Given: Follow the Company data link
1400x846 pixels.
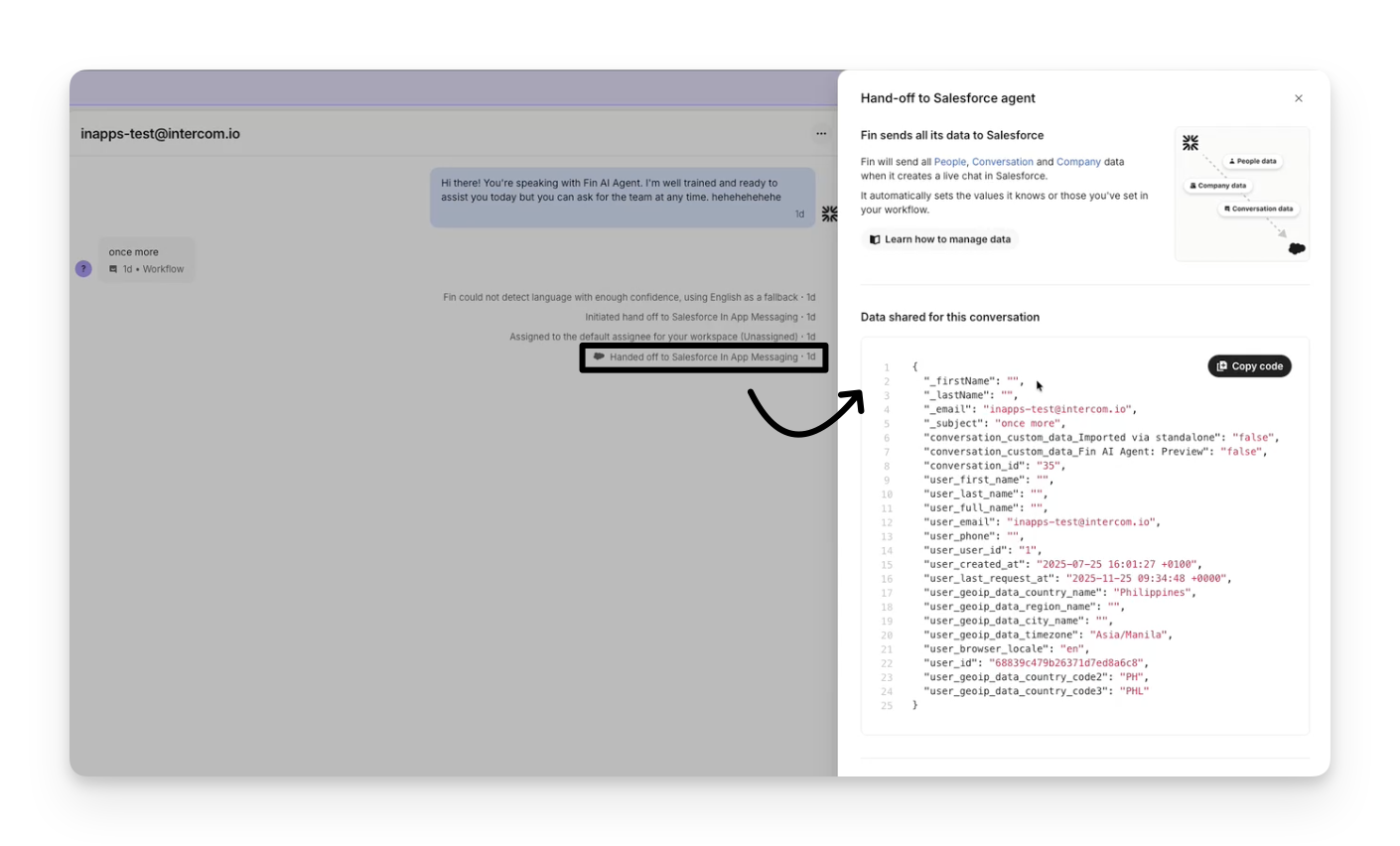Looking at the screenshot, I should pos(1078,162).
